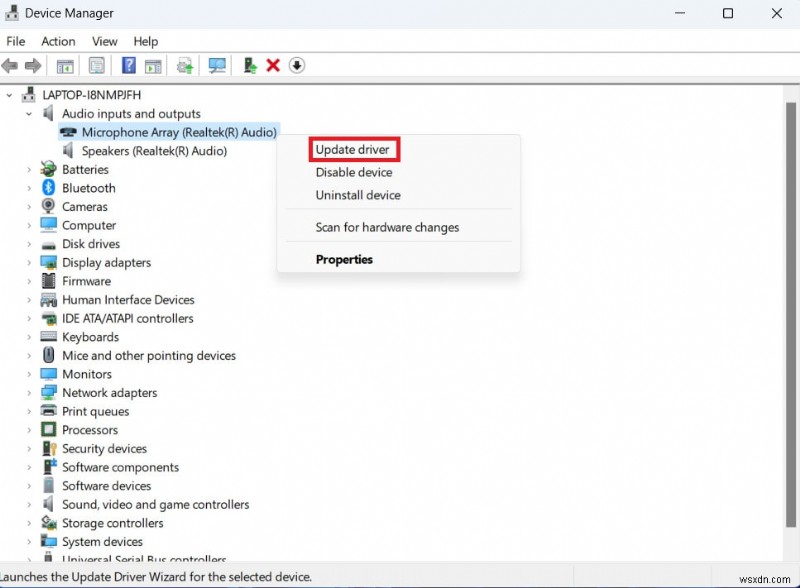Click the Print queues printer icon

[x=48, y=410]
